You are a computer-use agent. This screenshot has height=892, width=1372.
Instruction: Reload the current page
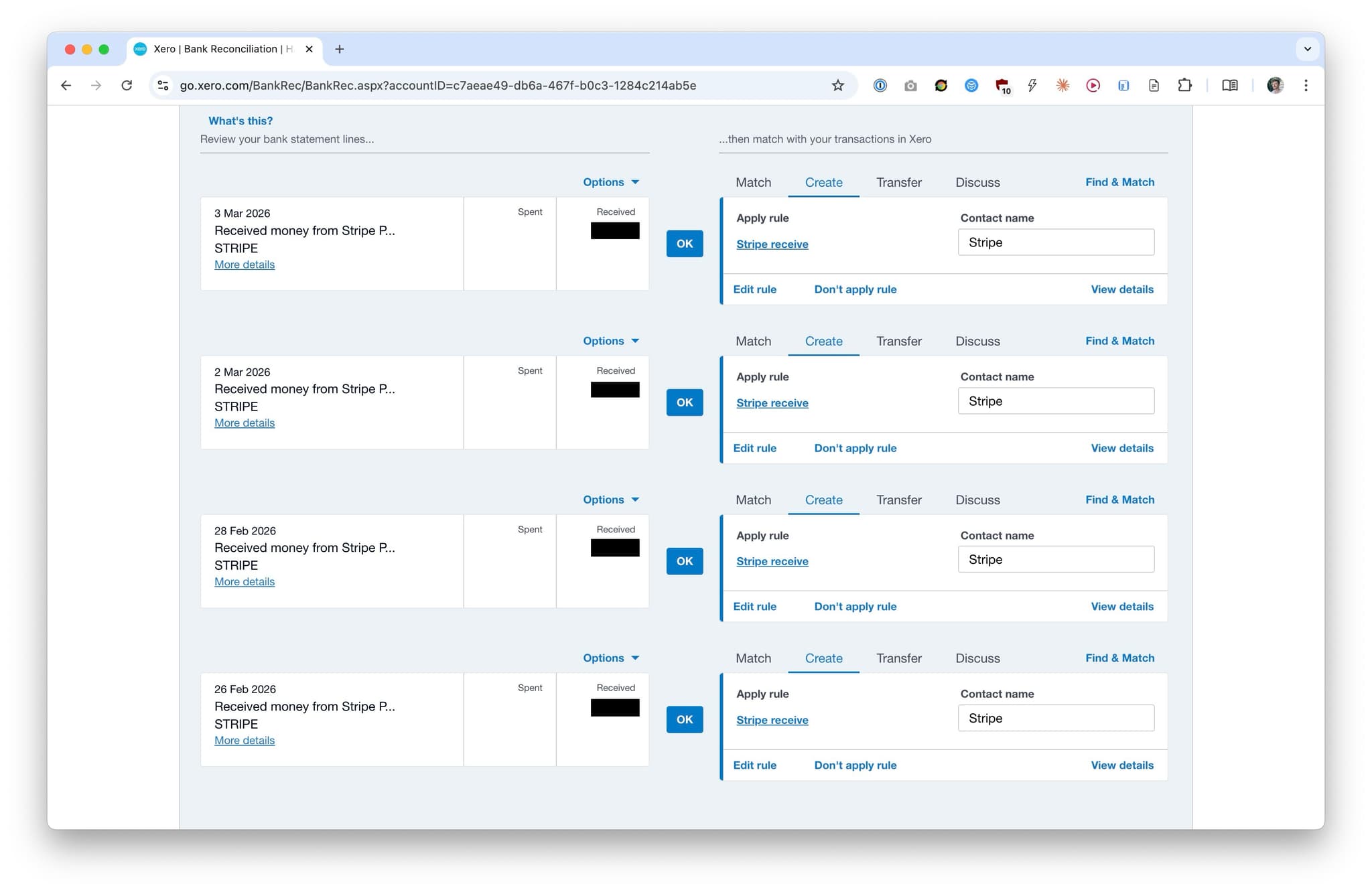(x=127, y=85)
